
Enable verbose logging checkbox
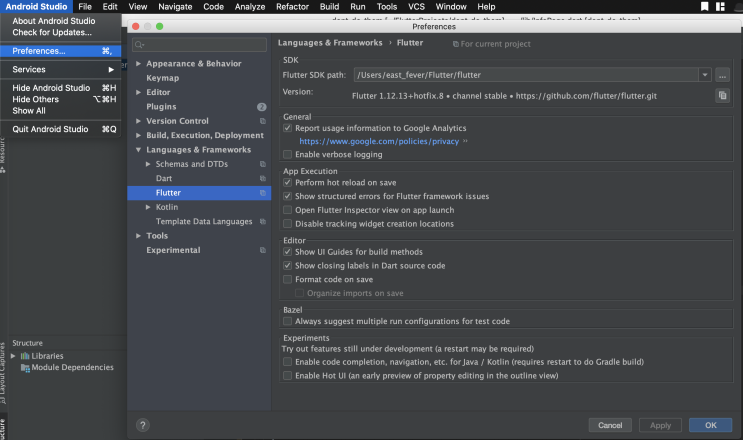pos(287,154)
